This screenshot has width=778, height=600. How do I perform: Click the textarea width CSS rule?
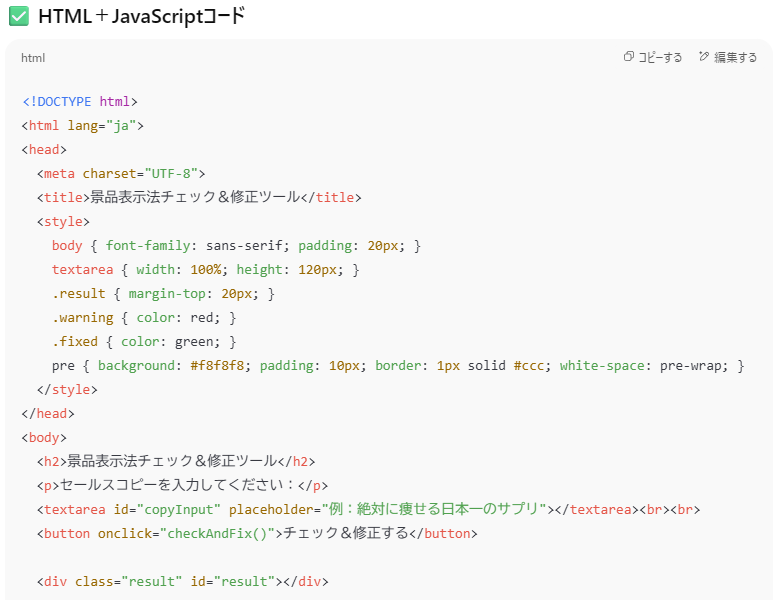tap(205, 269)
